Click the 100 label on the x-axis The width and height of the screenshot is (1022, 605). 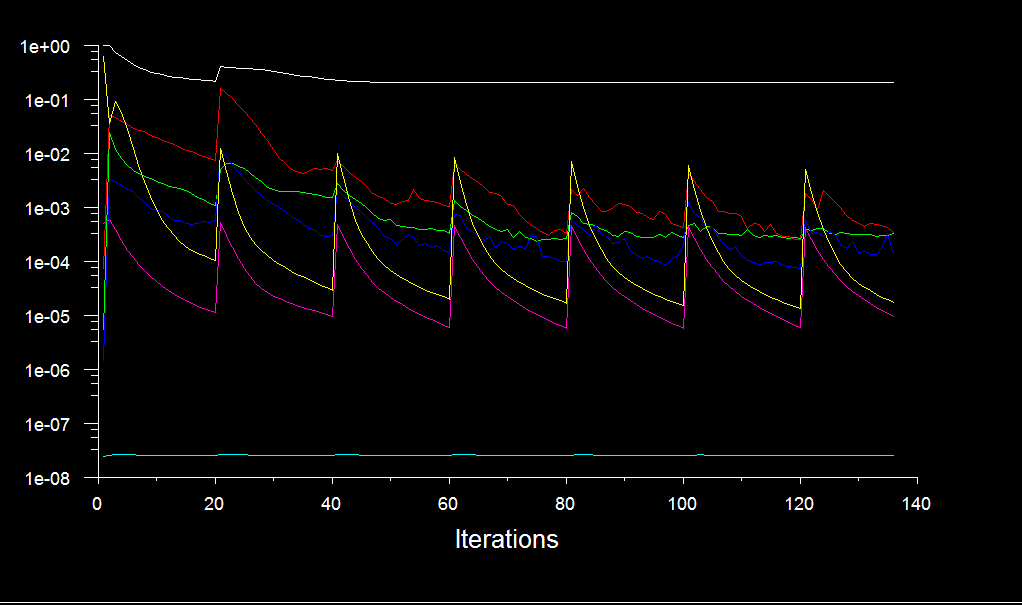(x=682, y=503)
